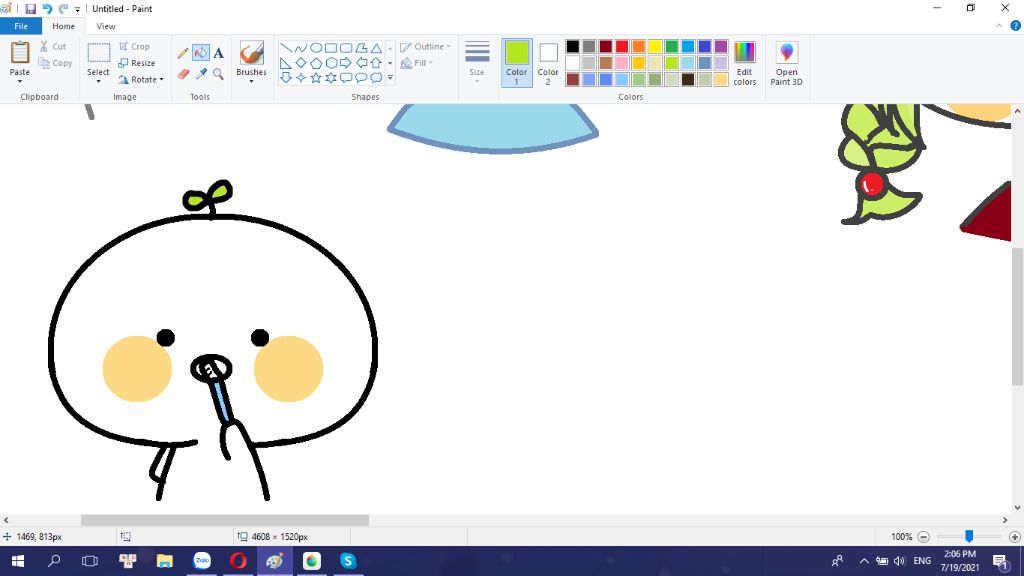
Task: Choose the Triangle shape
Action: (376, 48)
